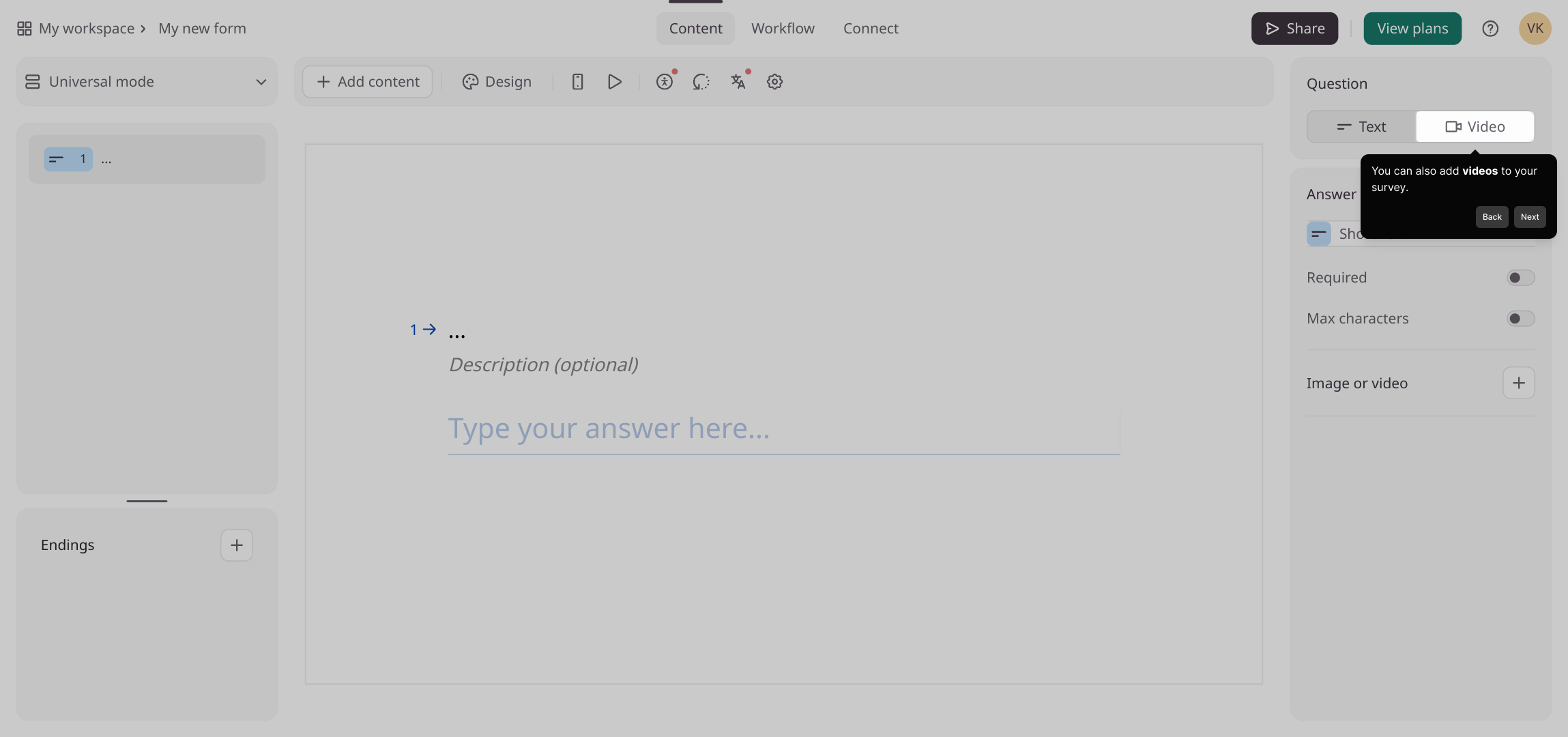Switch to the Workflow tab
This screenshot has height=737, width=1568.
point(783,29)
